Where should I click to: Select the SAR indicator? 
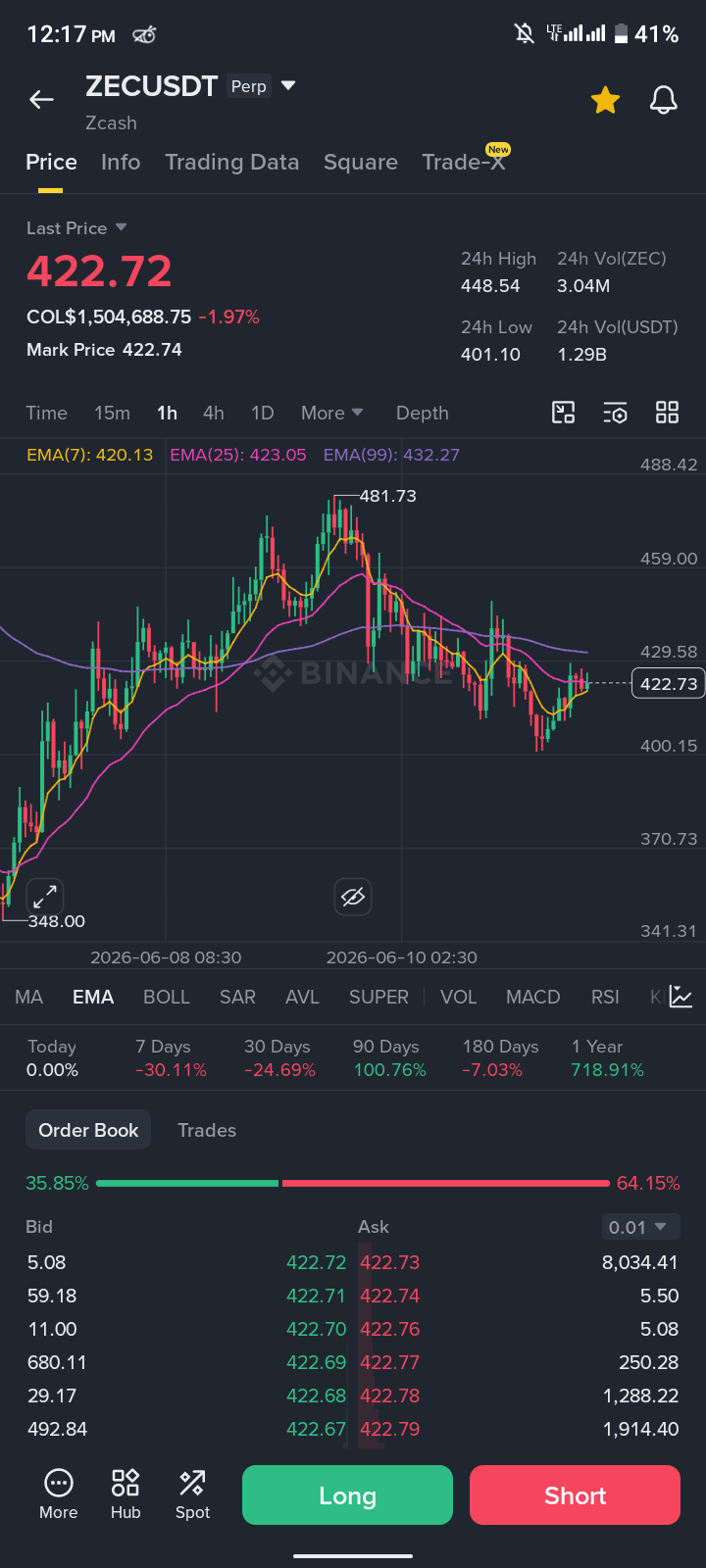[x=237, y=998]
